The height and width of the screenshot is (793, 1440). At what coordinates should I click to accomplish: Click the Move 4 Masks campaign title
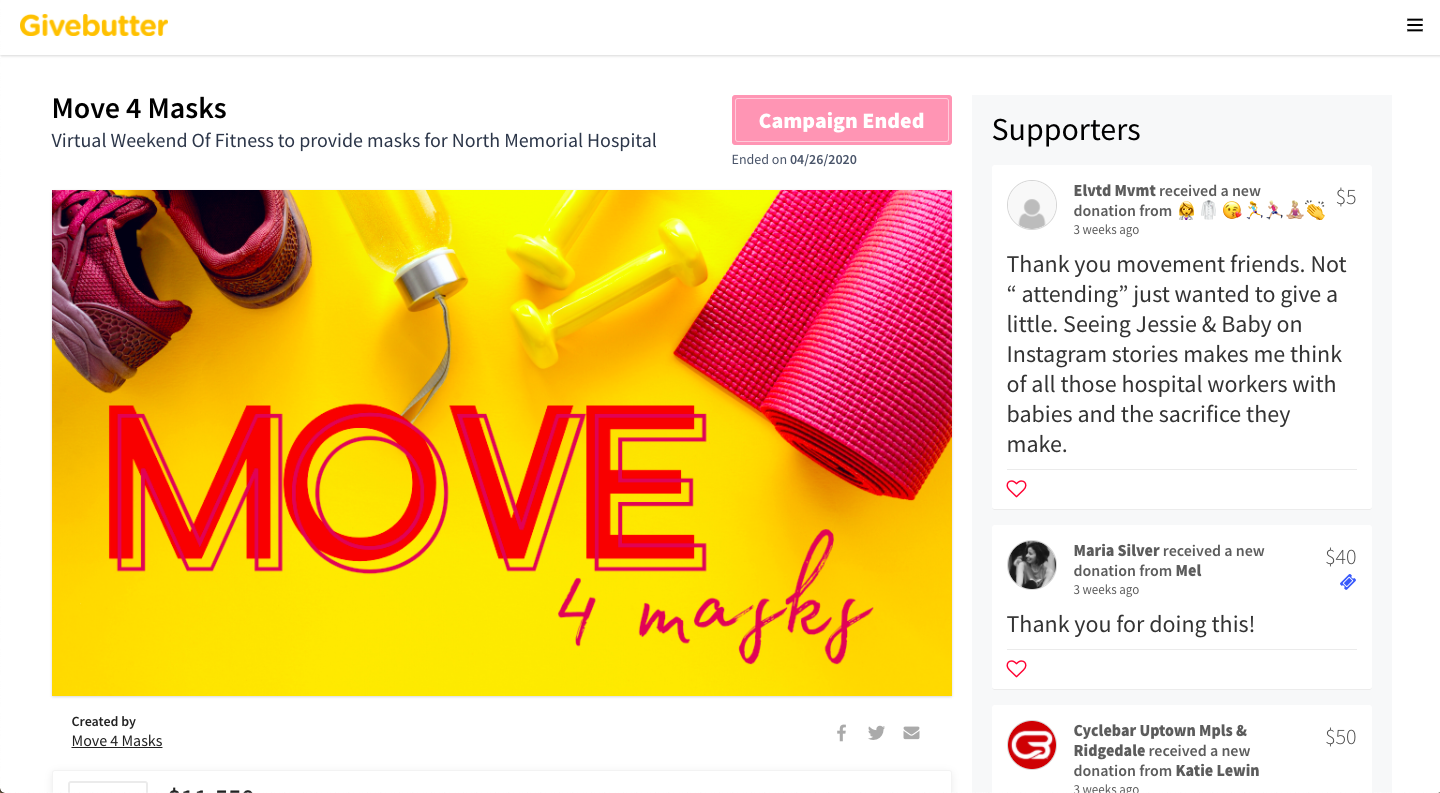tap(139, 108)
